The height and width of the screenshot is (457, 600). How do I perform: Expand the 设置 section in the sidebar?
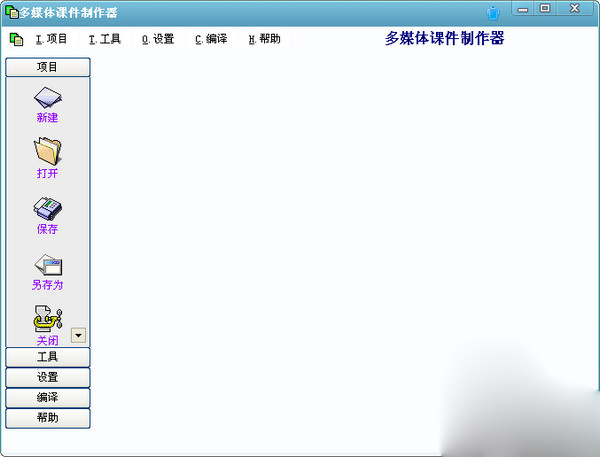(47, 377)
